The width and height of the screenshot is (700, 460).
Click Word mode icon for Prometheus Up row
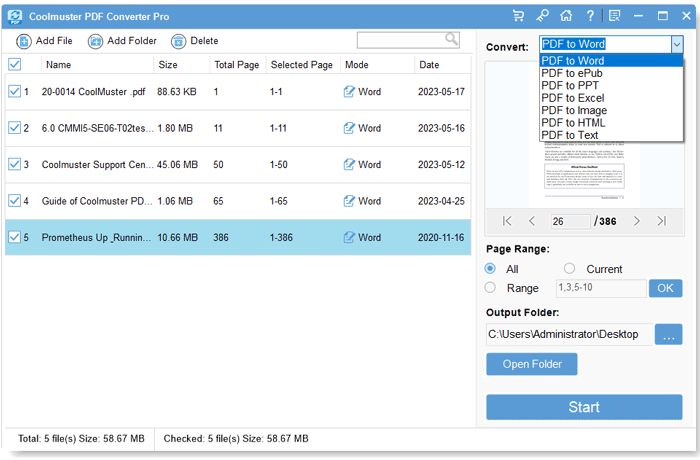(x=349, y=238)
